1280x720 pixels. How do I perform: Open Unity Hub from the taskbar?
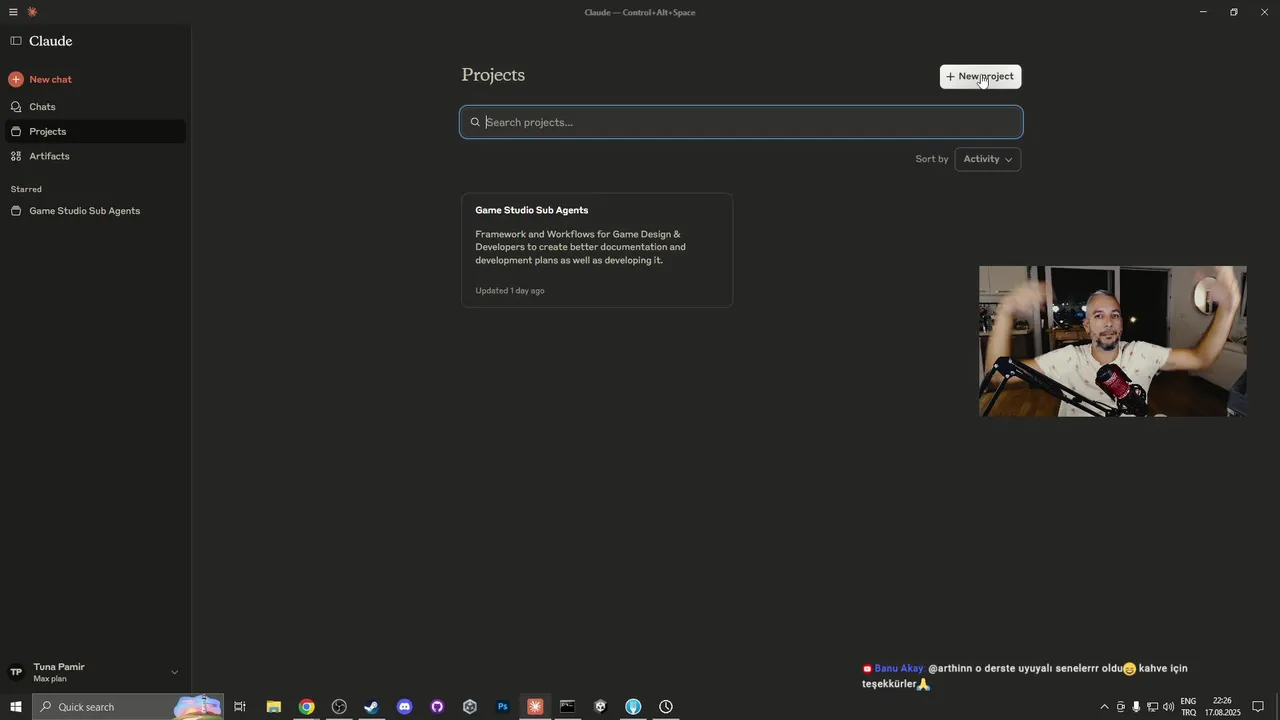[469, 707]
